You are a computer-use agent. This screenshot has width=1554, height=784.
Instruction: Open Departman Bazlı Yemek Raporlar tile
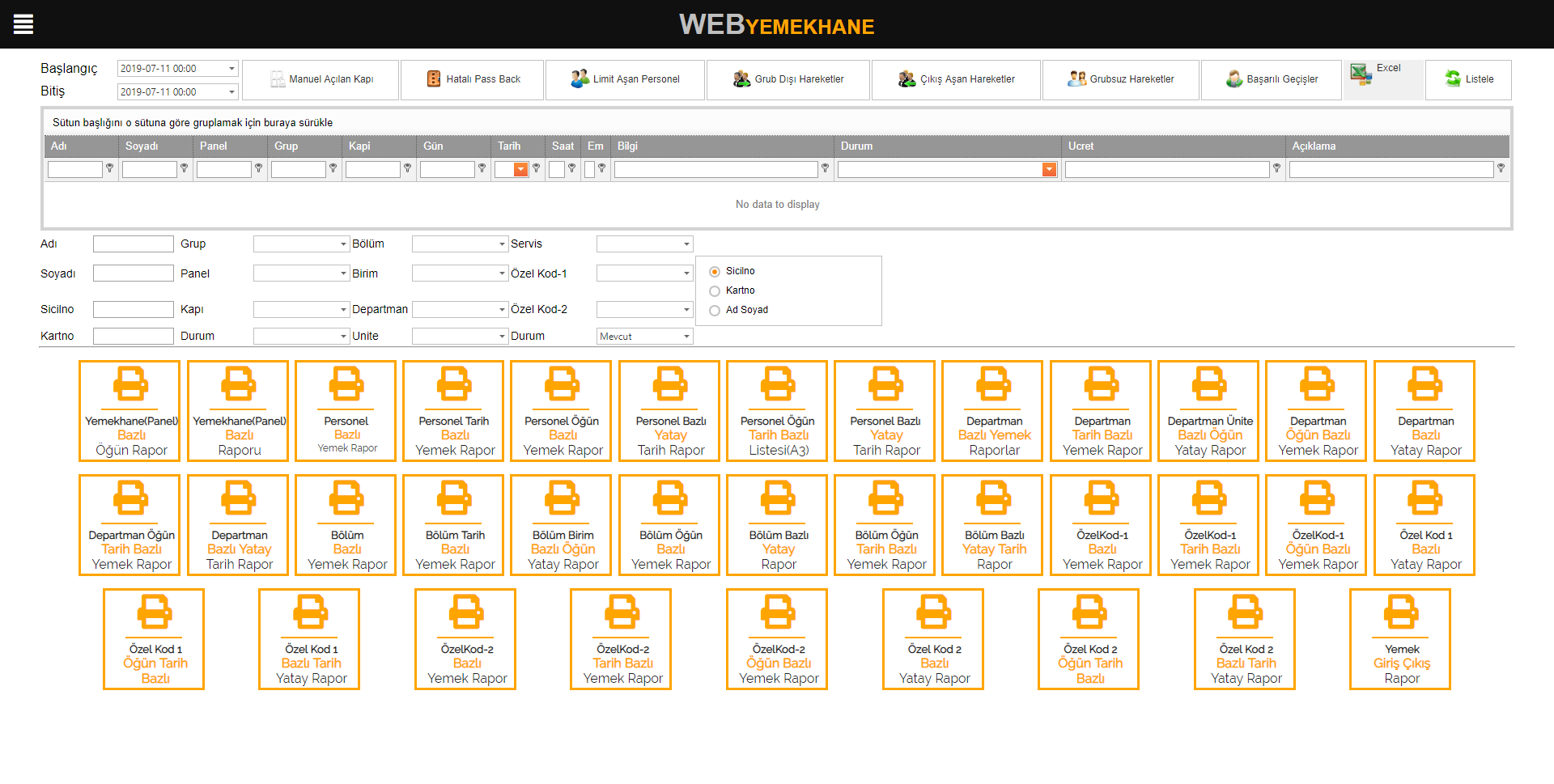tap(994, 411)
